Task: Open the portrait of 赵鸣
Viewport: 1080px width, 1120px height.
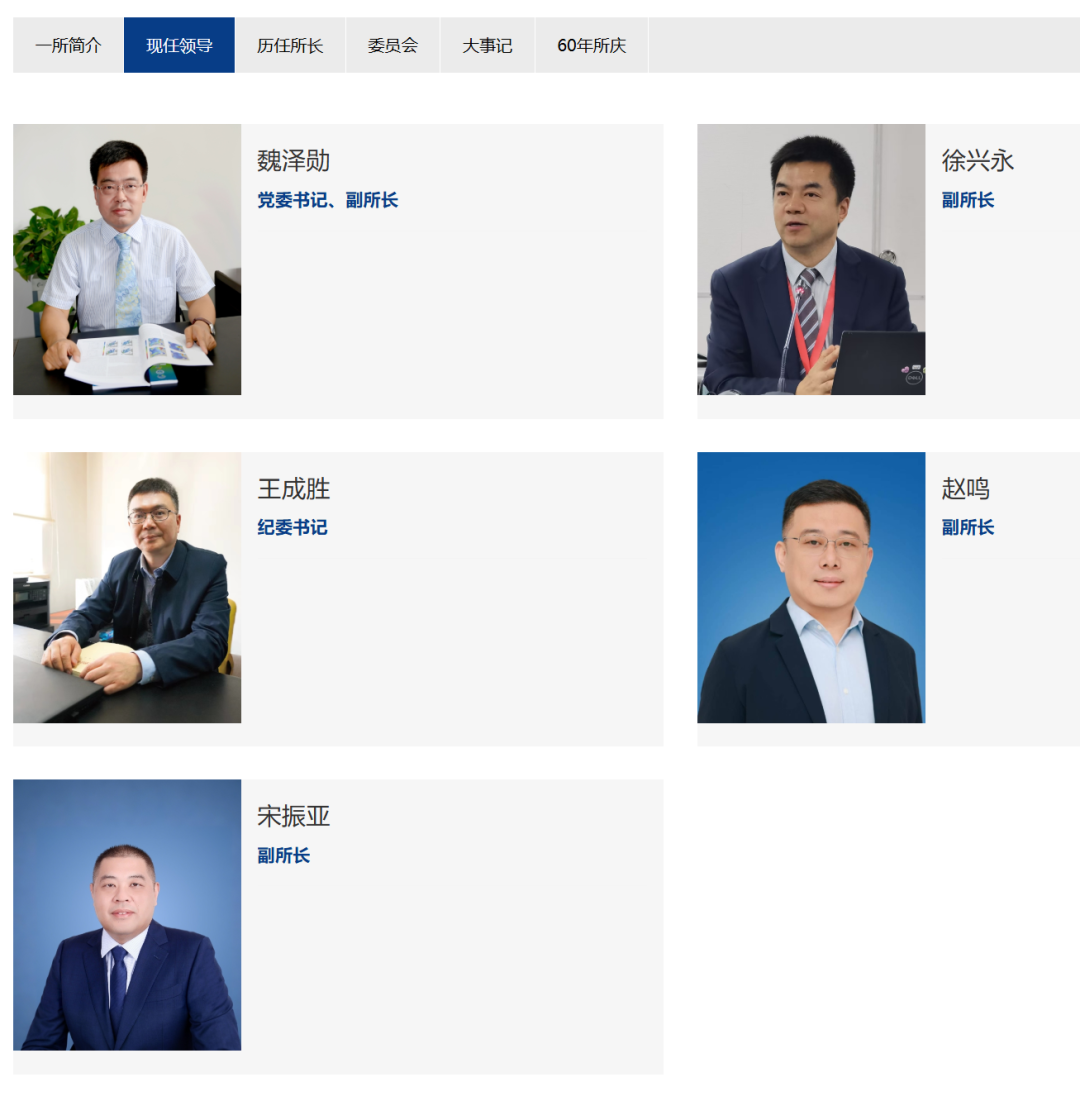Action: point(811,587)
